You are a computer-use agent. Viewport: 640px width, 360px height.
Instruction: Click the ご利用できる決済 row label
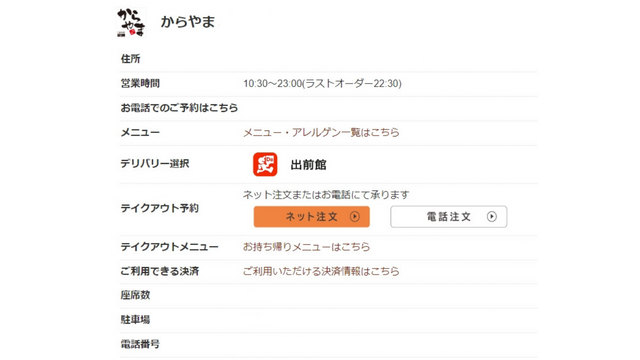[160, 271]
